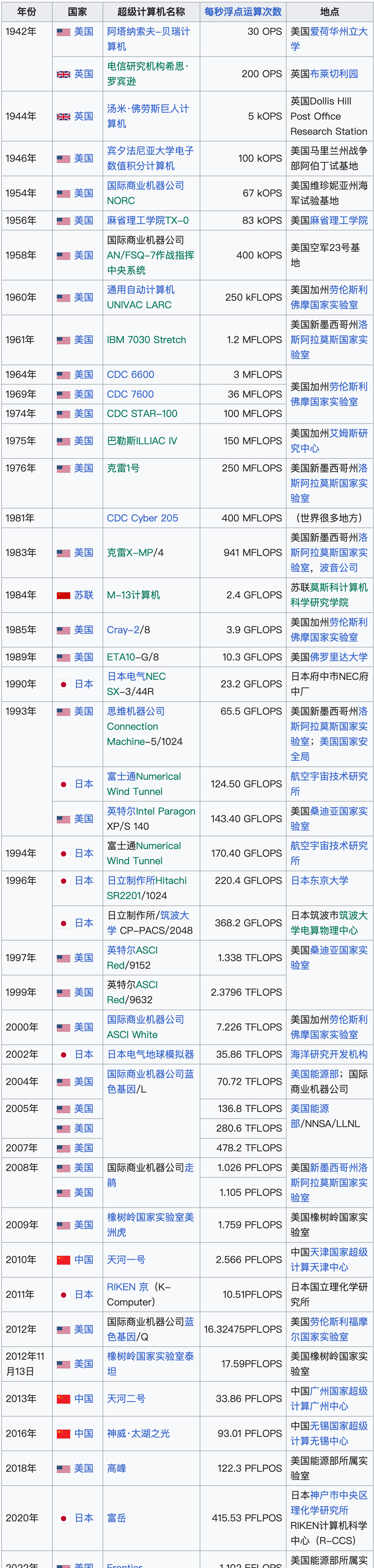
Task: Open the 苏联 country link
Action: (84, 595)
